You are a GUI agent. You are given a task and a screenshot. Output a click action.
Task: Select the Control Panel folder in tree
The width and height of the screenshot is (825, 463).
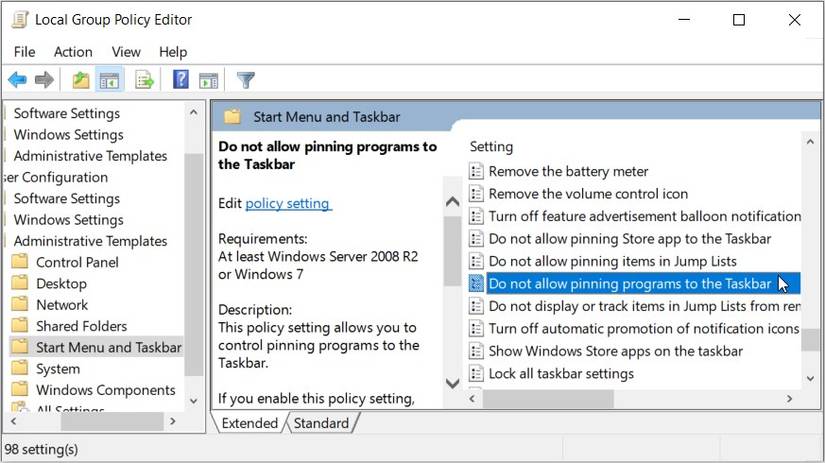tap(77, 262)
